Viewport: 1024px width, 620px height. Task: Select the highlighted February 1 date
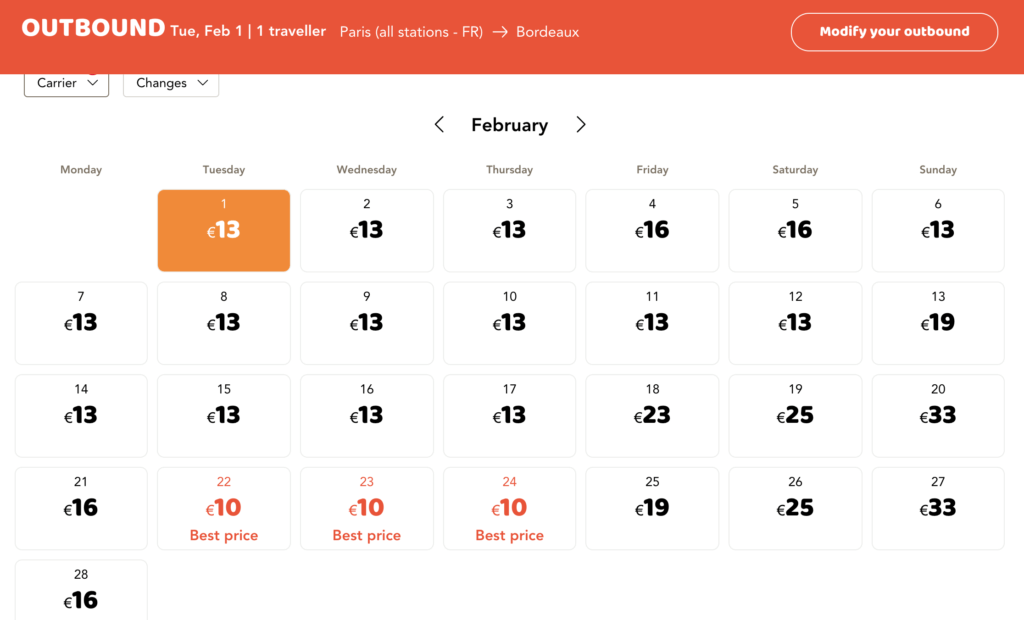coord(224,230)
